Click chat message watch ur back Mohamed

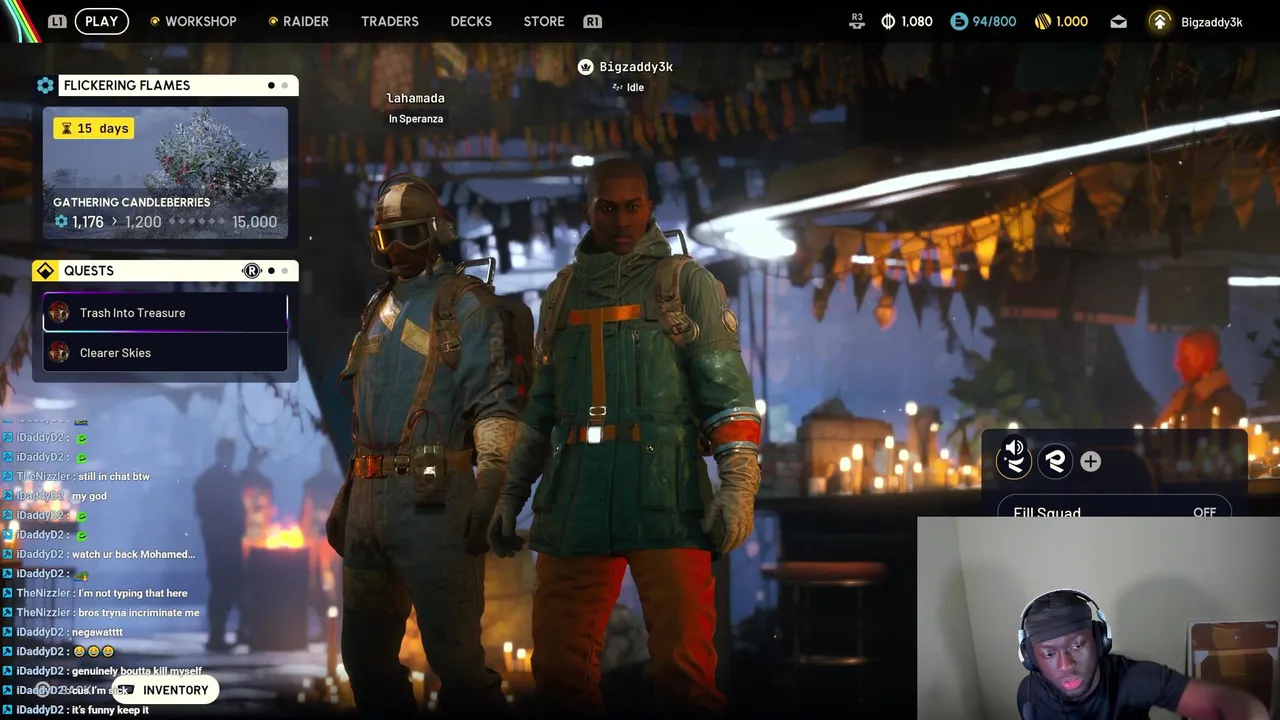point(133,554)
